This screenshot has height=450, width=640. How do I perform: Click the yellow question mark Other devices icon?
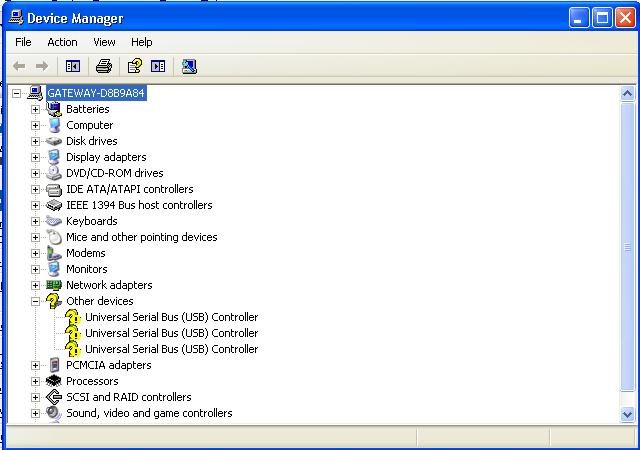coord(54,301)
